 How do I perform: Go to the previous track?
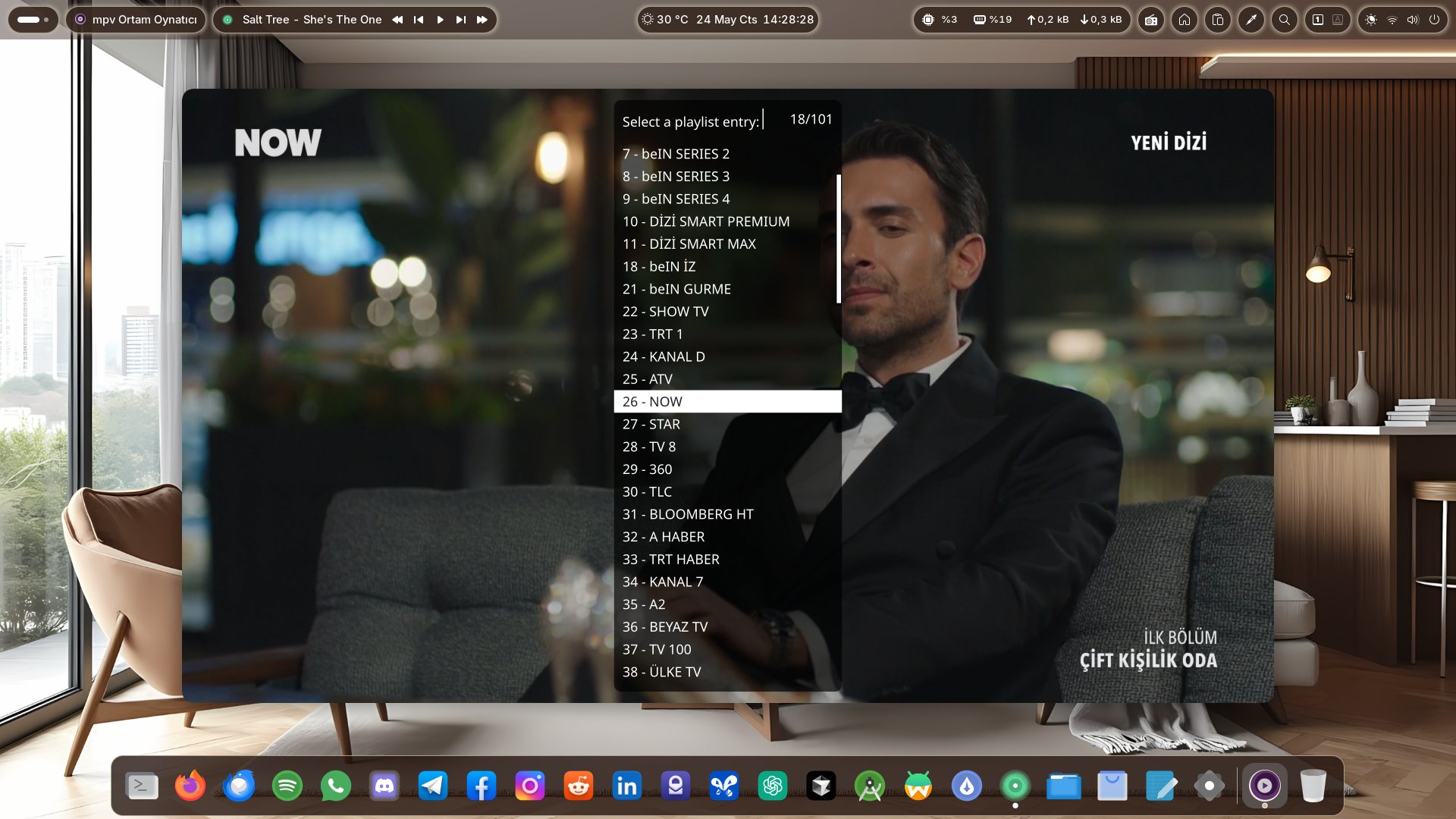point(419,20)
